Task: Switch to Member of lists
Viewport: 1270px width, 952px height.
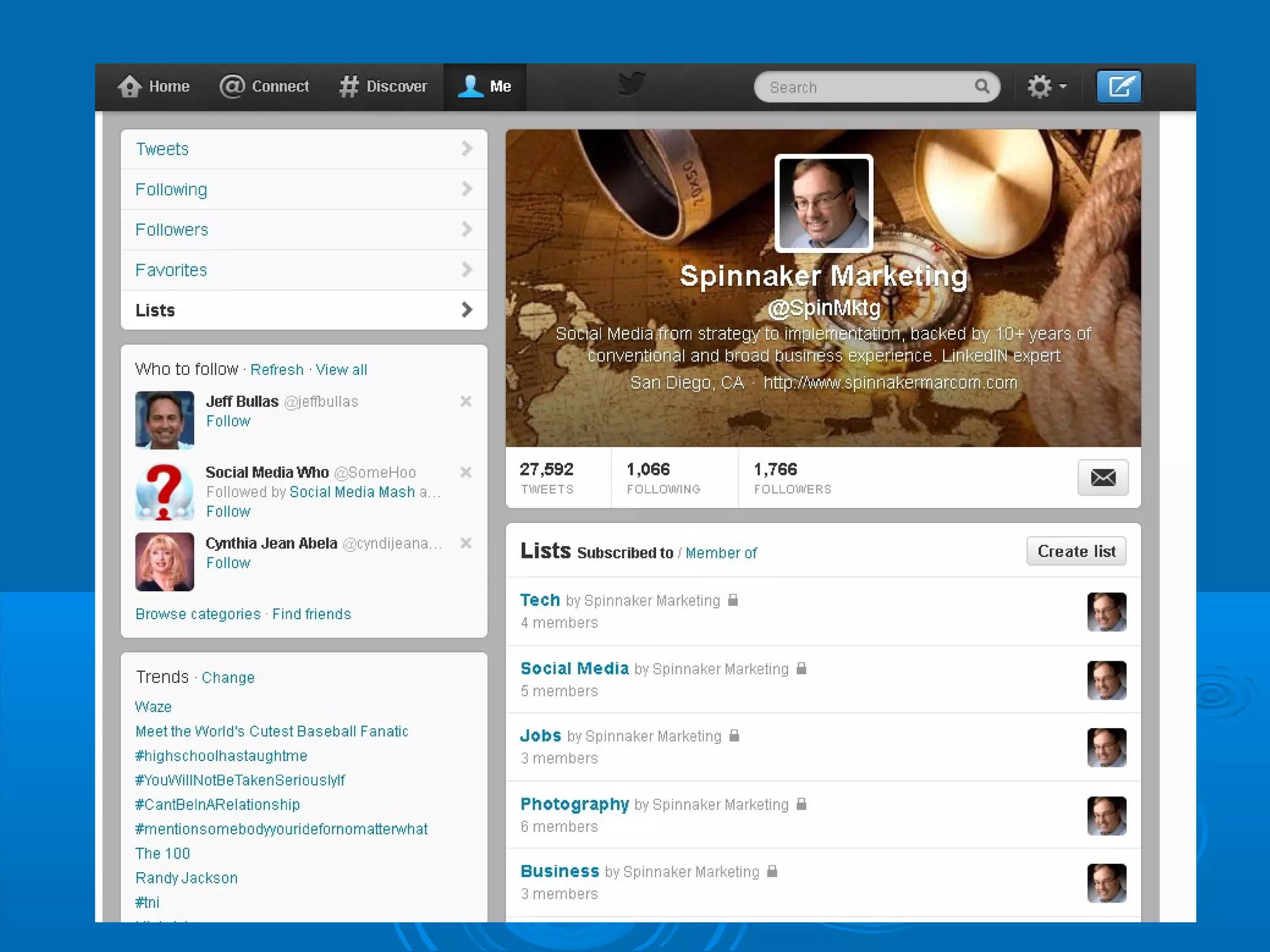Action: tap(721, 553)
